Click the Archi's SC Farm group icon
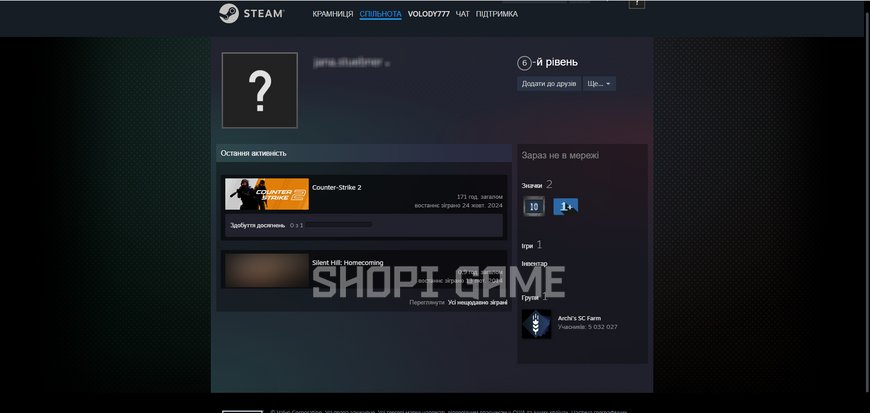Image resolution: width=870 pixels, height=413 pixels. [537, 324]
